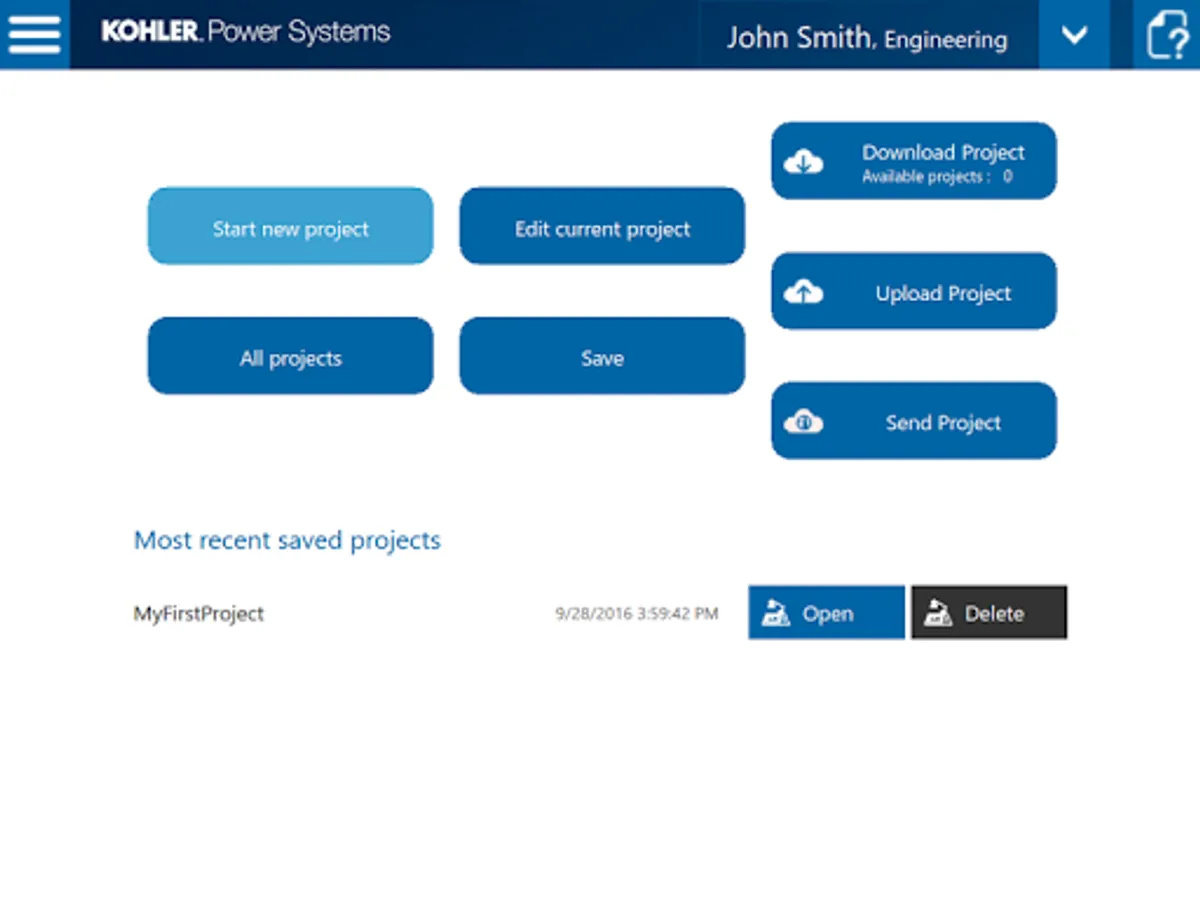
Task: View All projects
Action: point(290,357)
